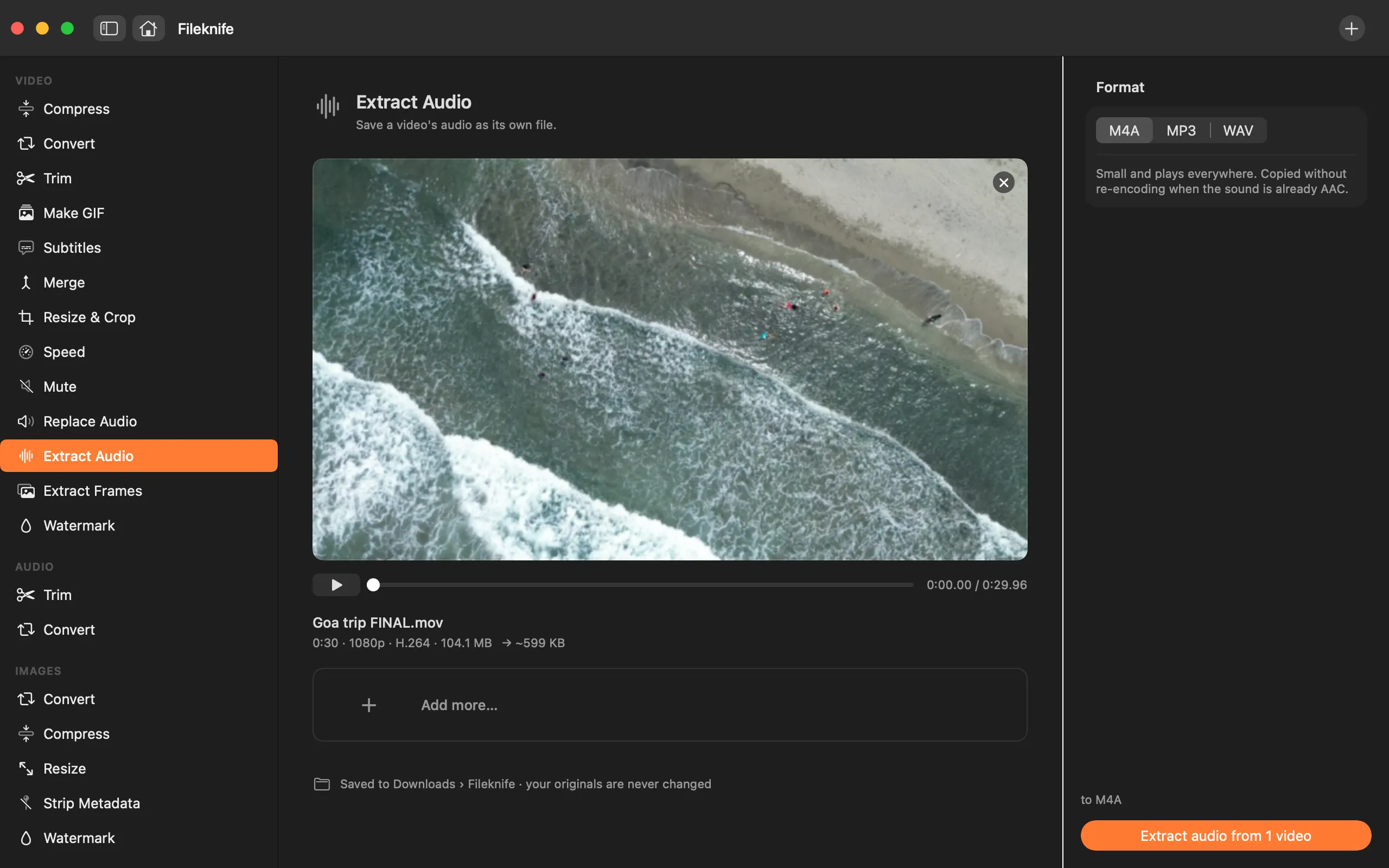
Task: Remove the video with the X button
Action: click(x=1003, y=183)
